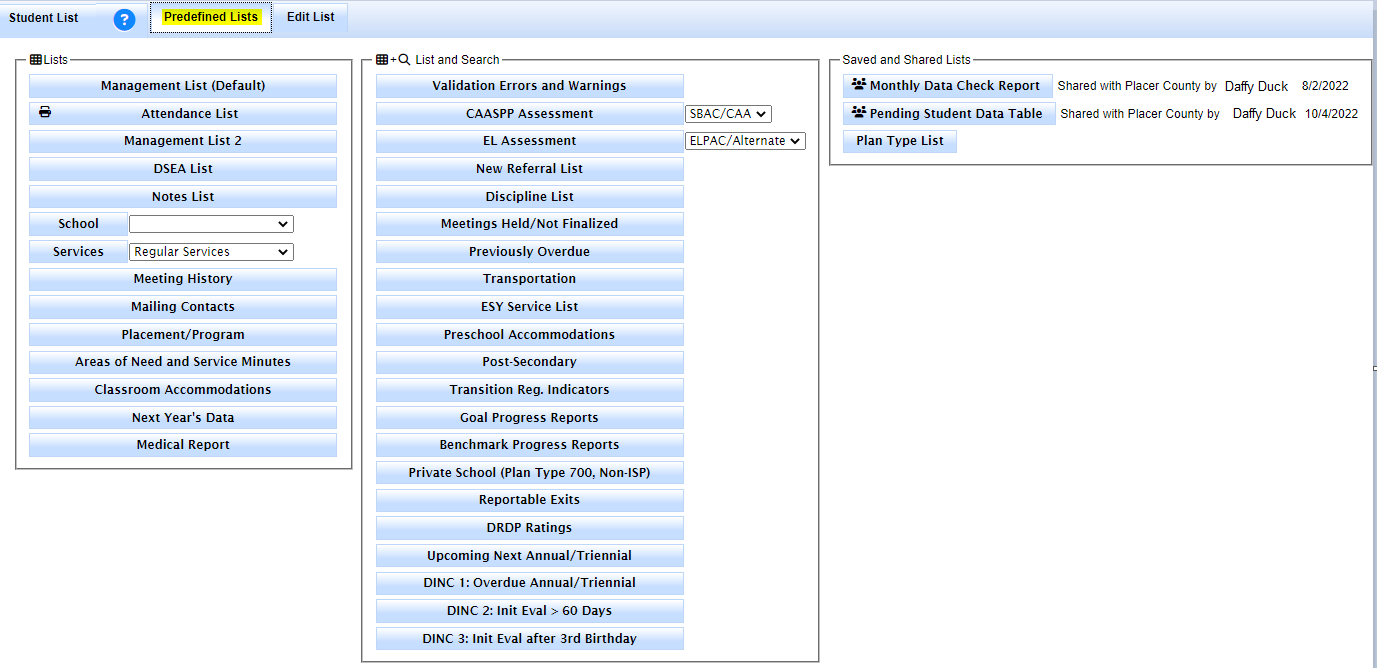Switch to the Edit List tab
1377x668 pixels.
pos(310,17)
